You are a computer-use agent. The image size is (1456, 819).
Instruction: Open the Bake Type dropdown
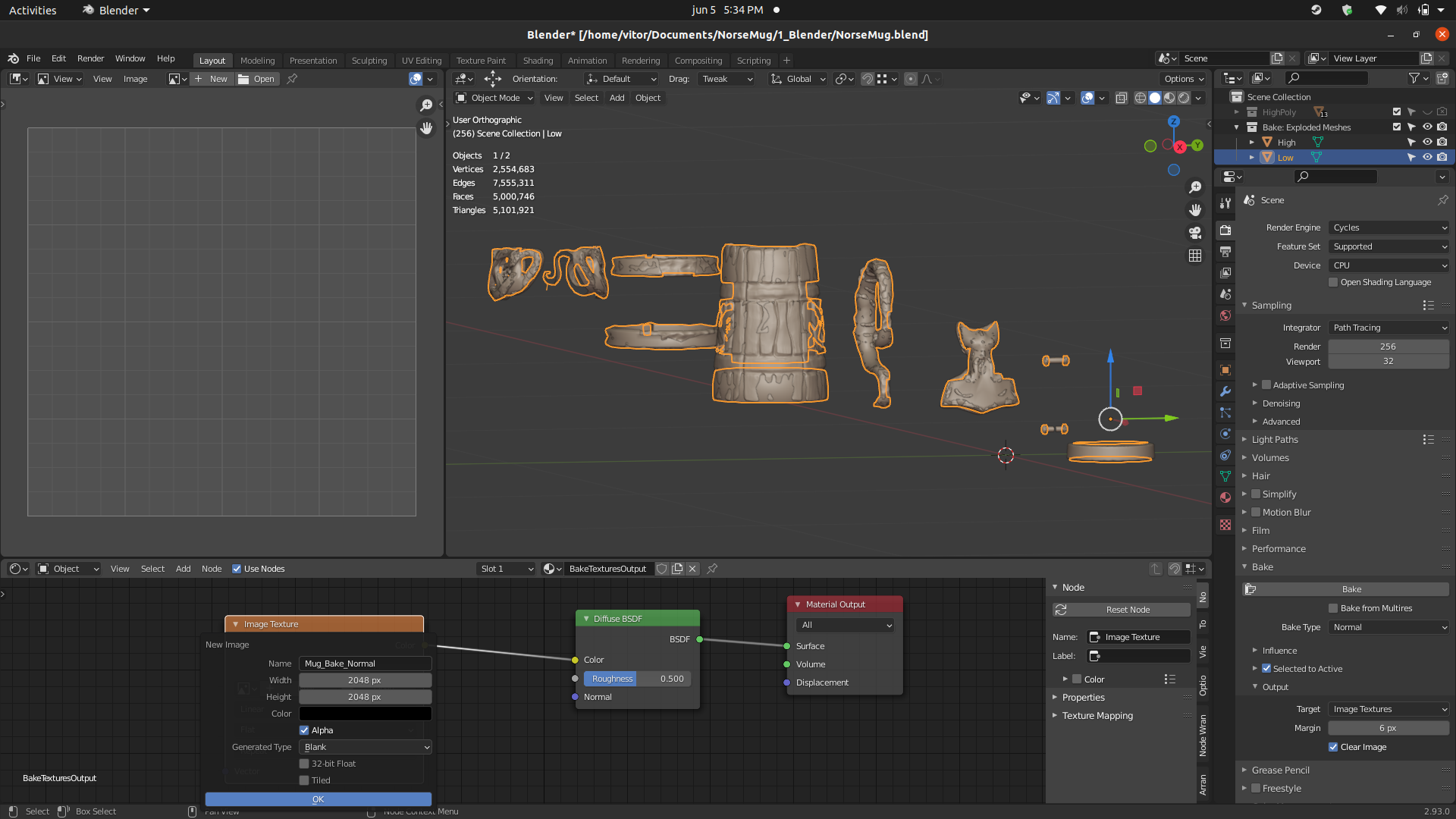1389,627
